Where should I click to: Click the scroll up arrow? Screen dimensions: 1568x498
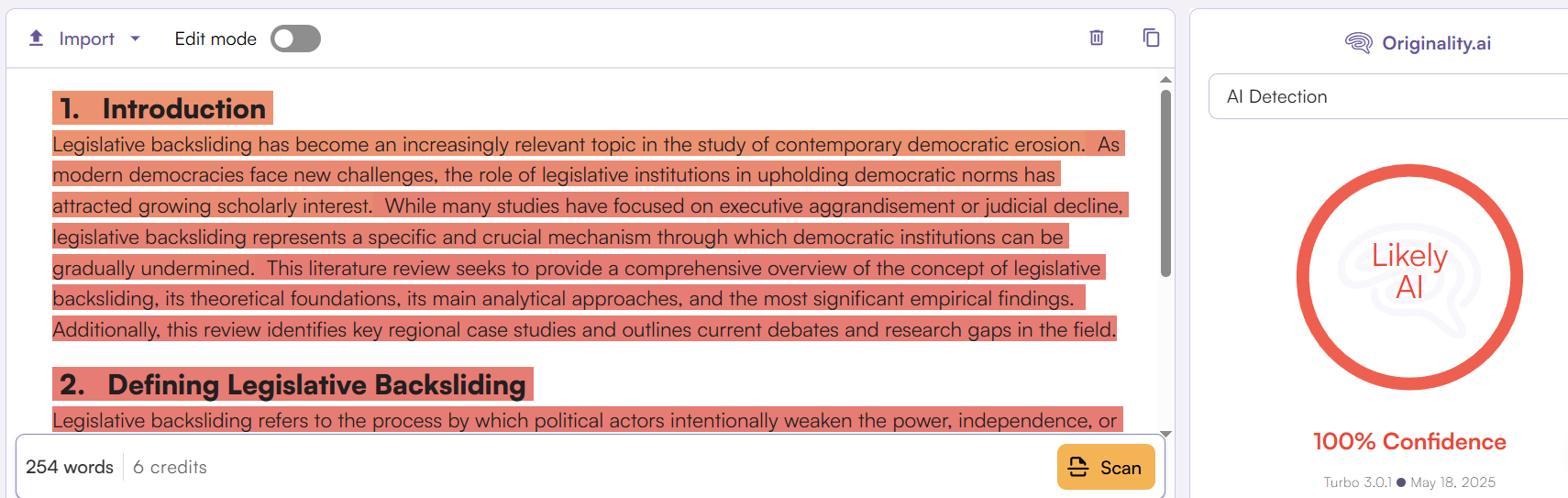(x=1165, y=80)
